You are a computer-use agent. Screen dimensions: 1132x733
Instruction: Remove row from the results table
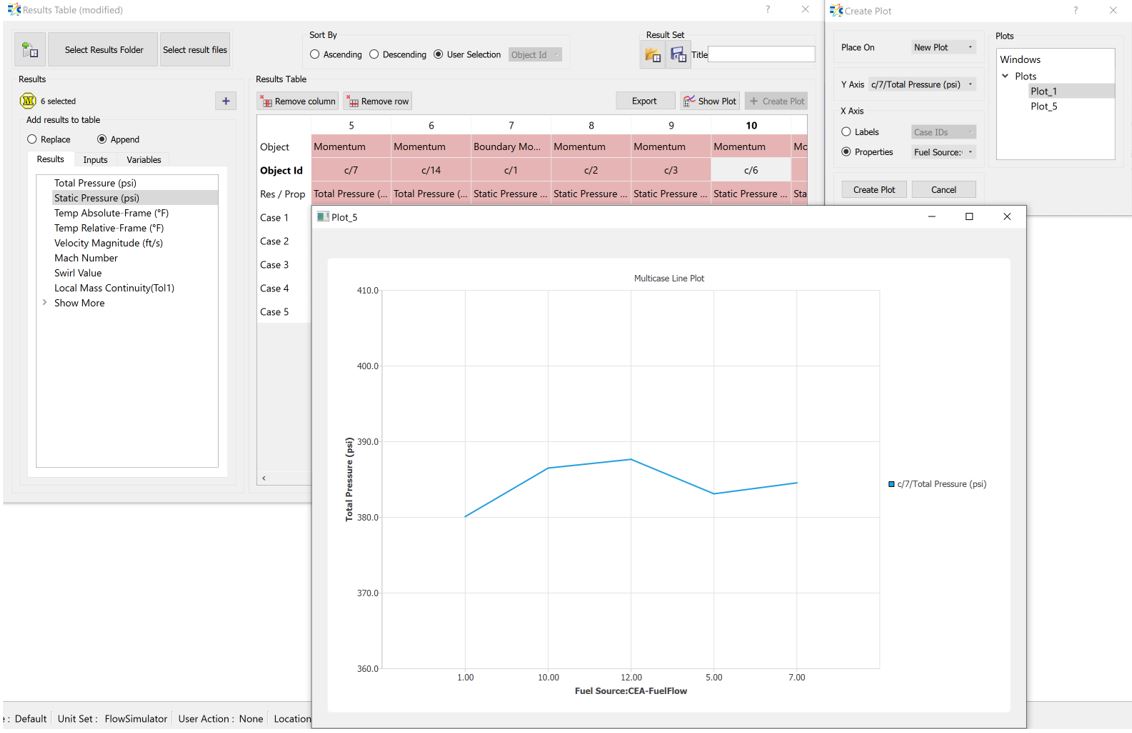377,101
